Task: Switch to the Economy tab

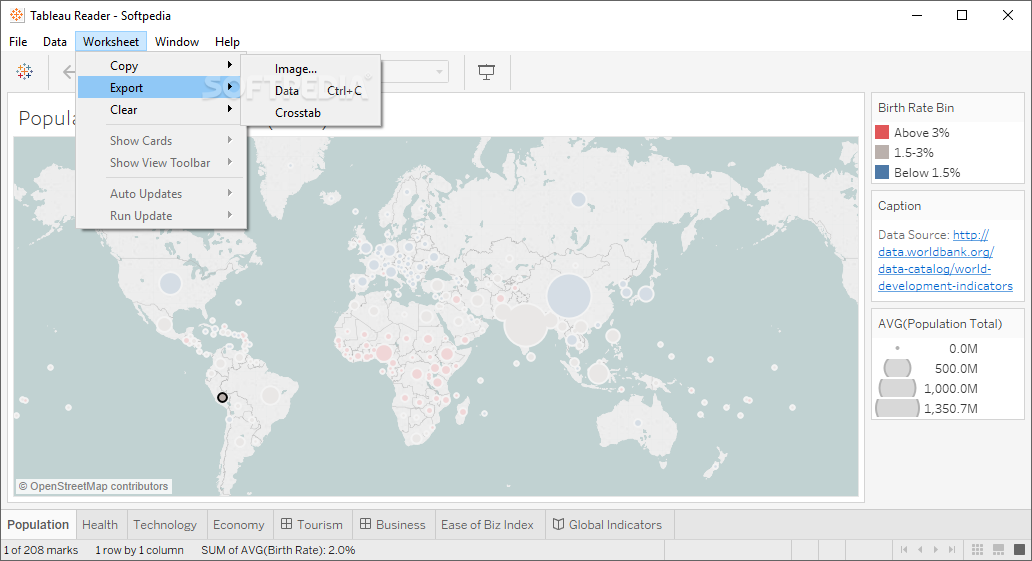Action: click(238, 525)
